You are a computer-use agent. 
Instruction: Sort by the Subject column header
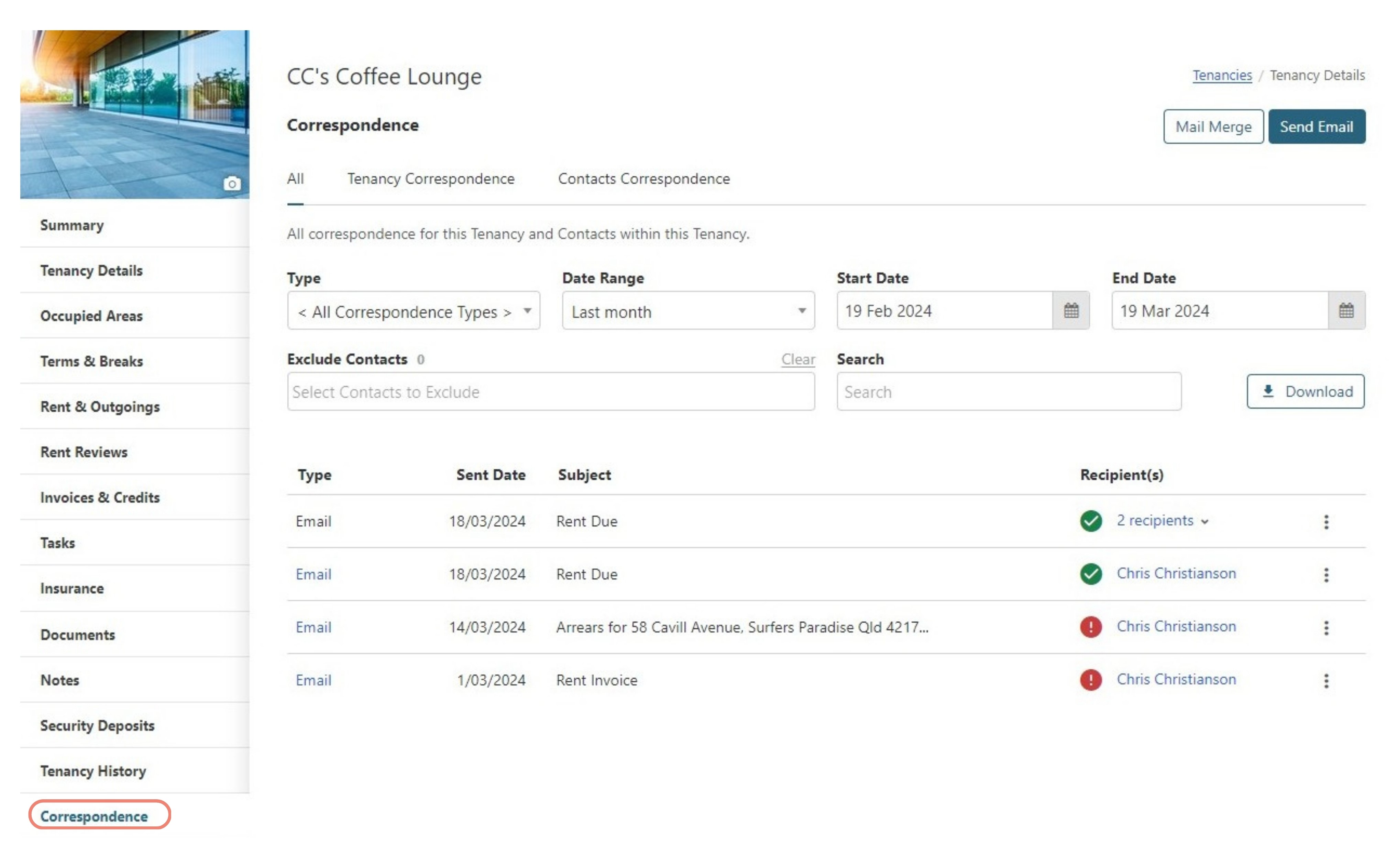coord(584,475)
